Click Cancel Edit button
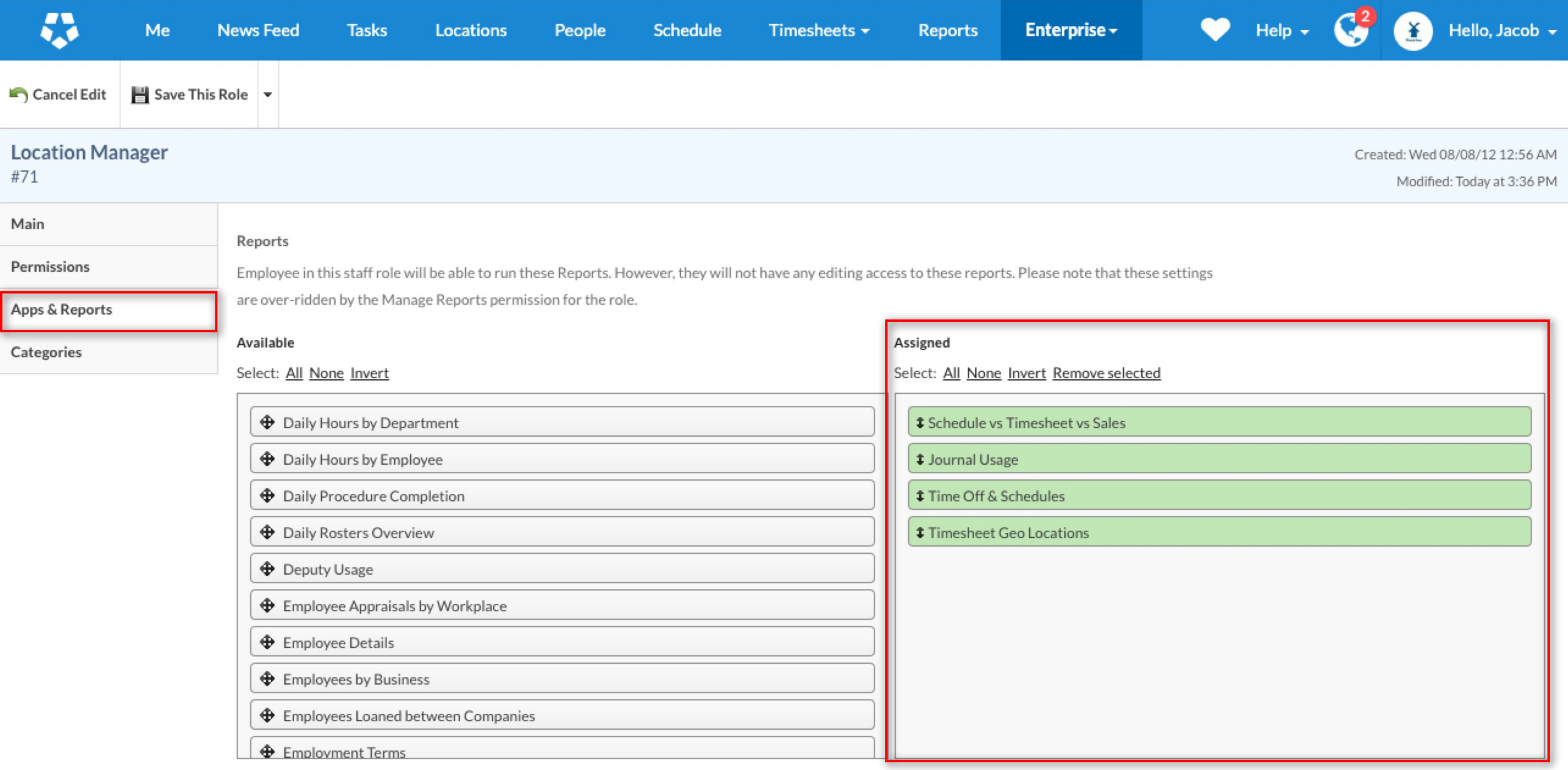This screenshot has height=770, width=1568. (x=59, y=95)
